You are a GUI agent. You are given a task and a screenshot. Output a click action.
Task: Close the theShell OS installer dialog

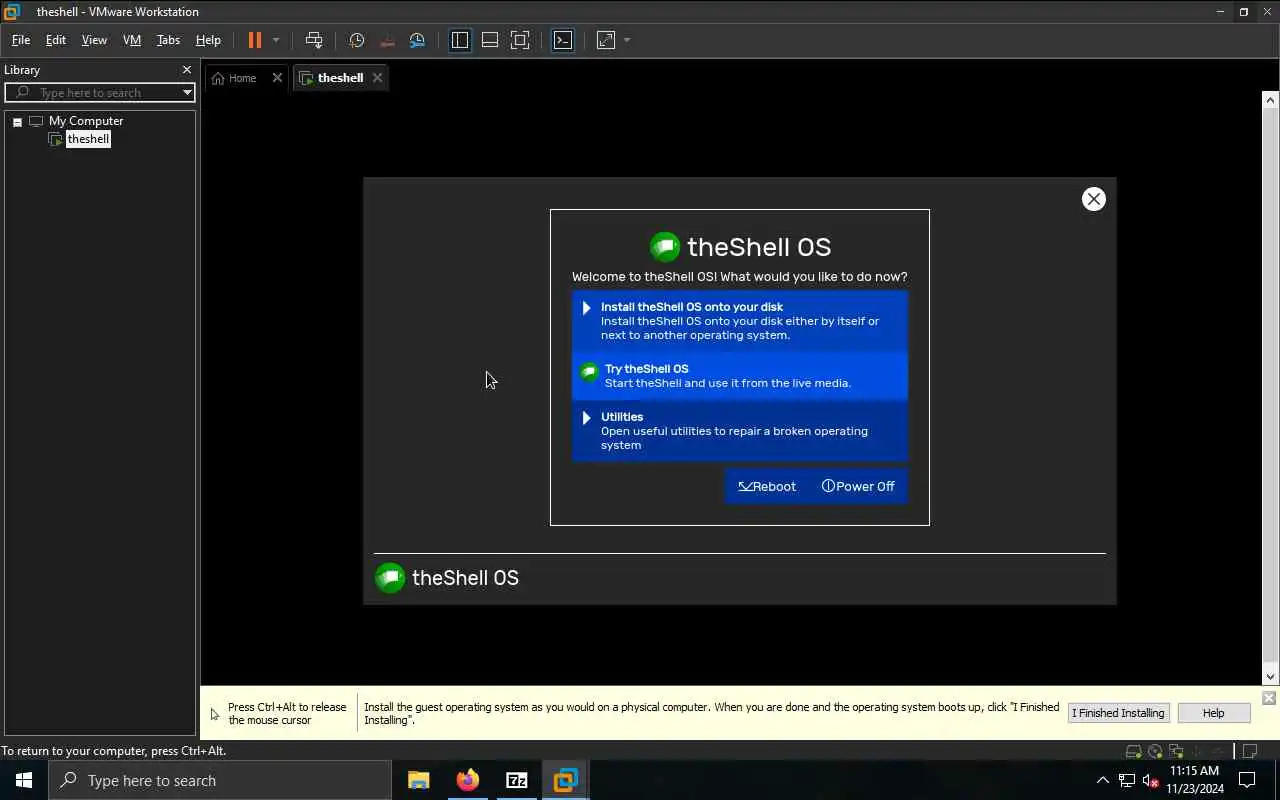pyautogui.click(x=1094, y=199)
